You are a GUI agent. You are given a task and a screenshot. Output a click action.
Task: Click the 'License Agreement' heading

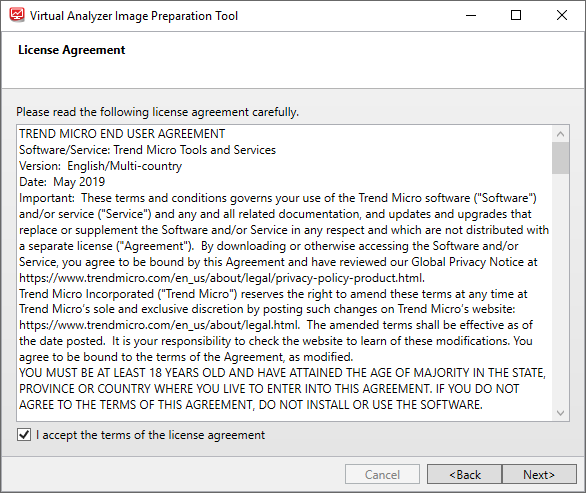click(72, 50)
